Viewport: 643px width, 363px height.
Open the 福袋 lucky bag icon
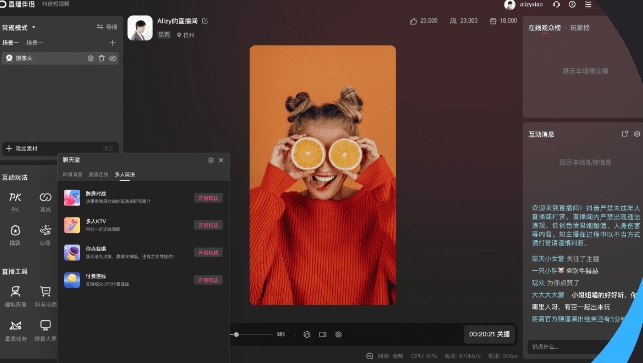coord(15,231)
